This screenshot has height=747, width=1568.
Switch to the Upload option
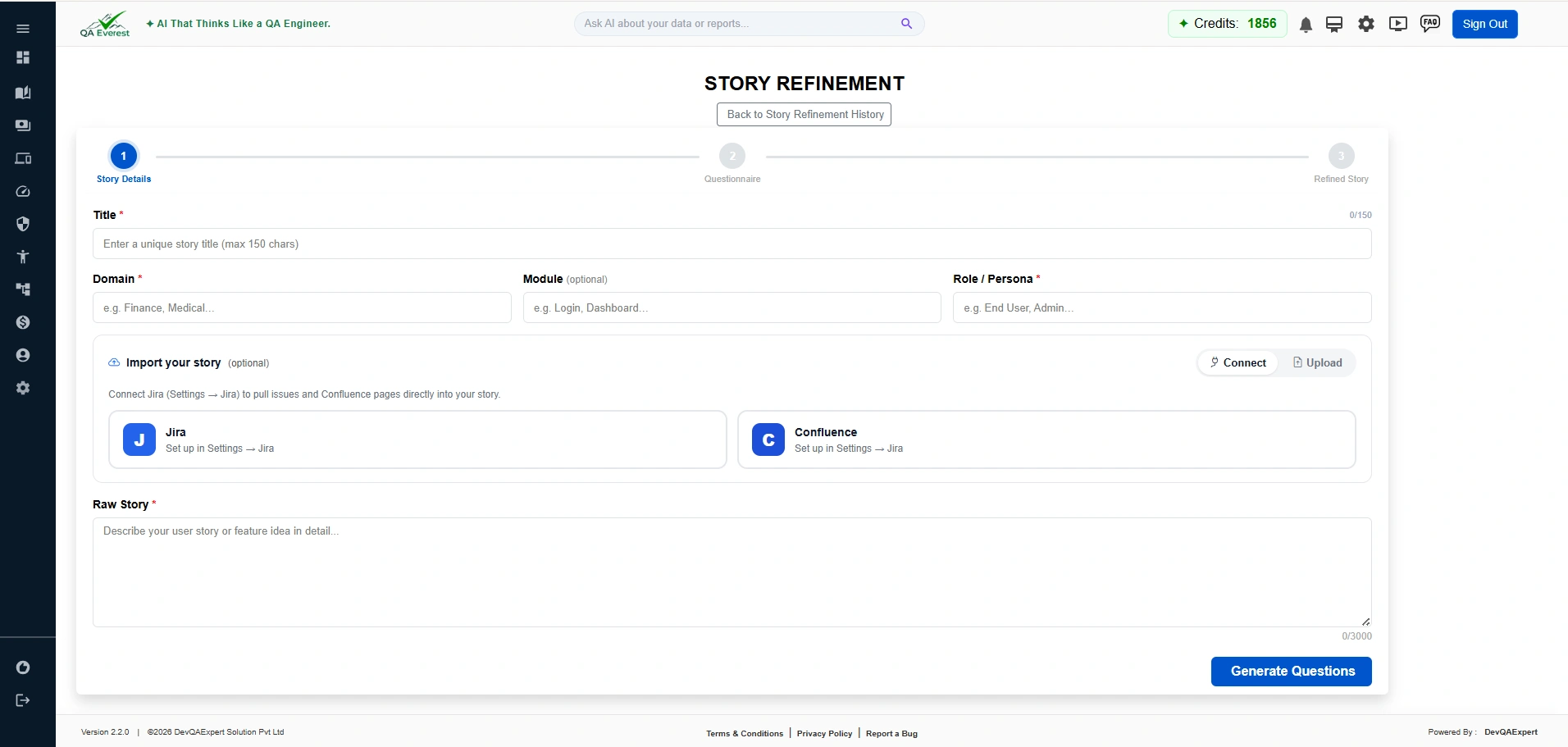tap(1317, 362)
